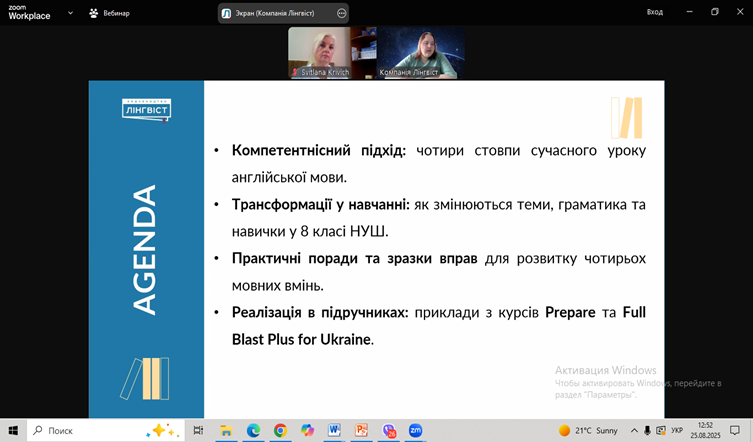Open Copilot from the taskbar

307,430
